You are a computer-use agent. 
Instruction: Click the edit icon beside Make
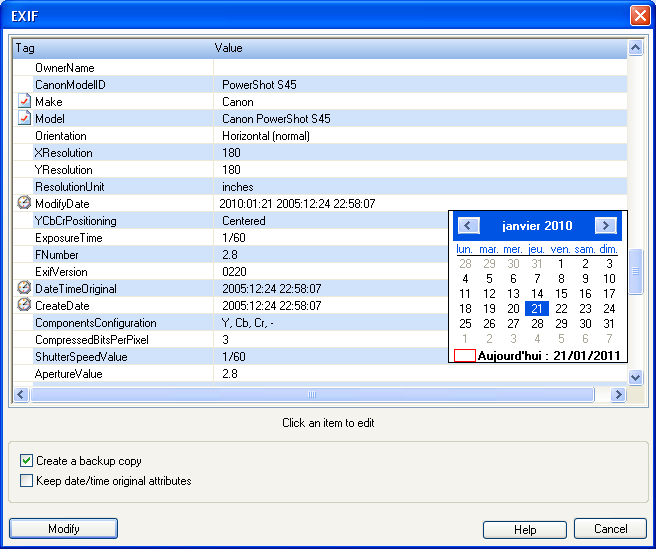24,101
